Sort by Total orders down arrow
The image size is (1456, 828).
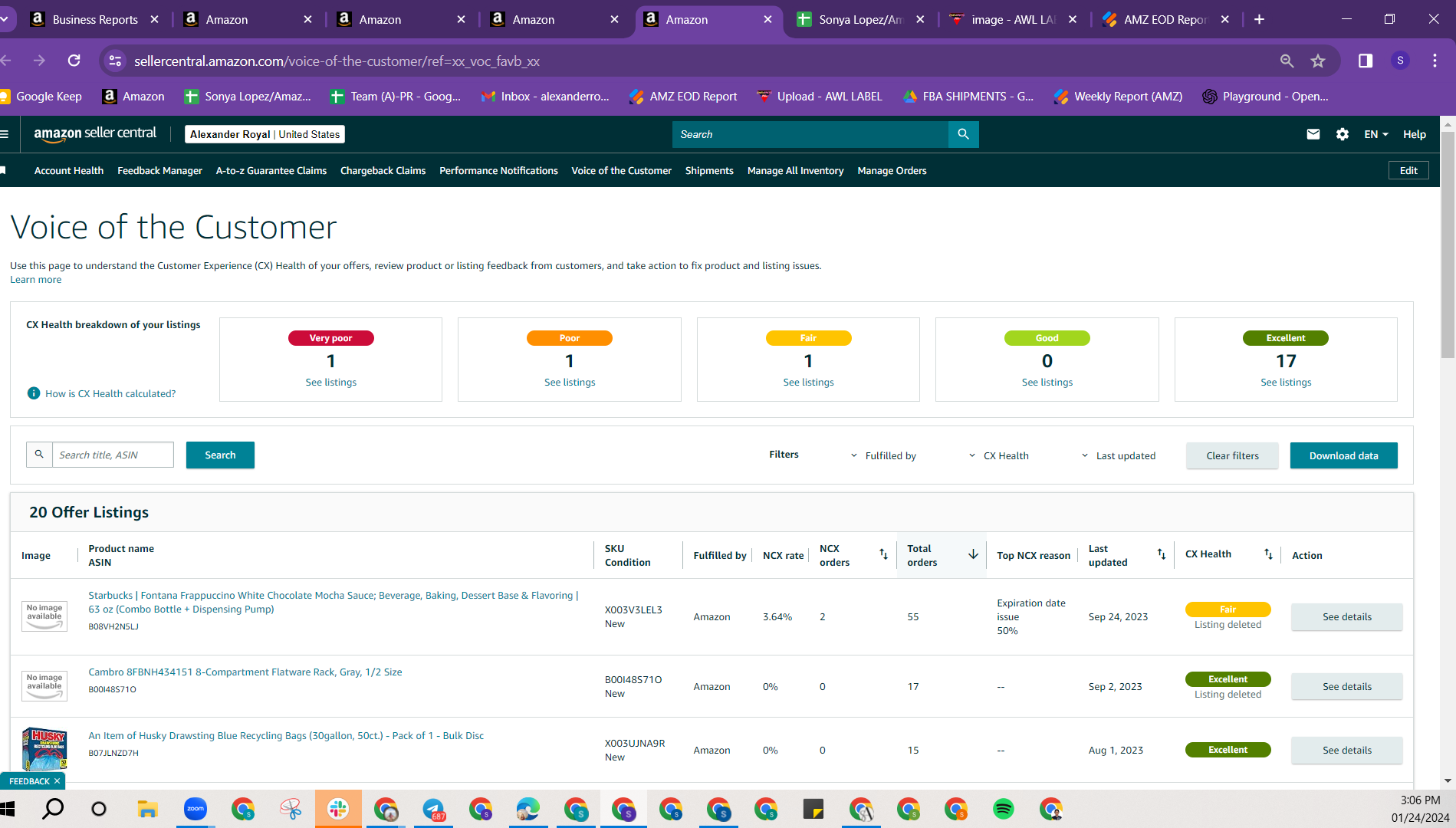pos(973,554)
